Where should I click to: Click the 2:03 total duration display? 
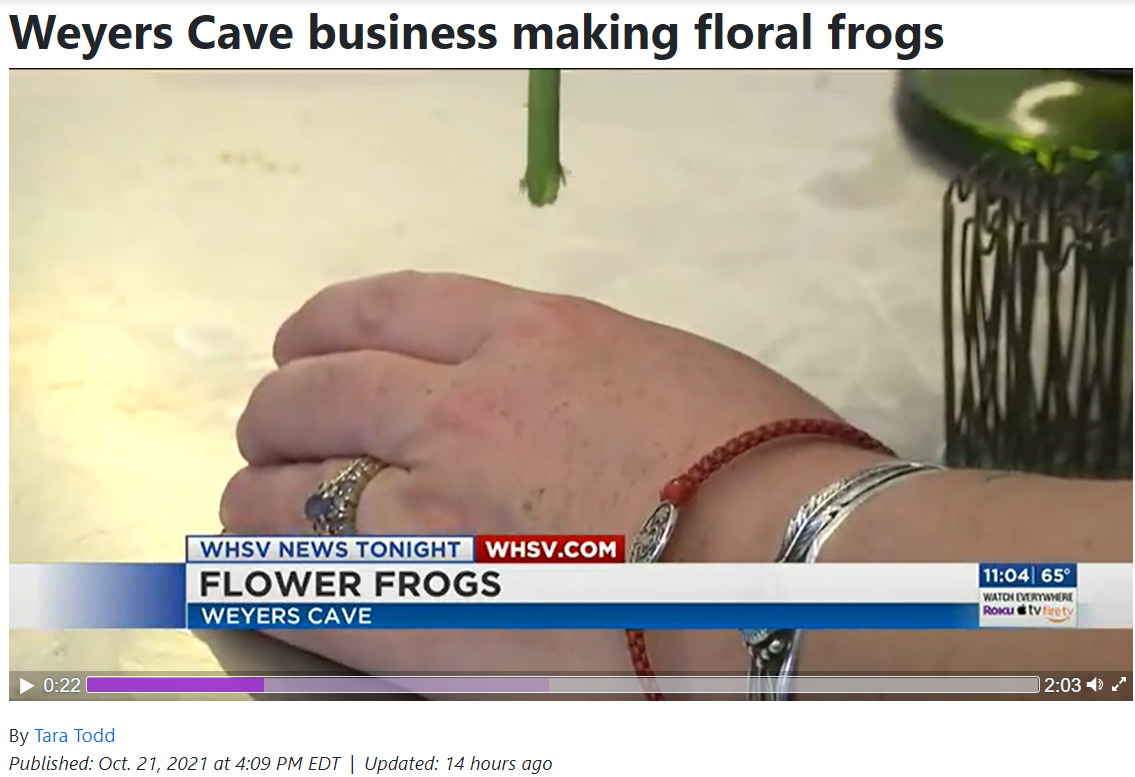click(x=1062, y=685)
